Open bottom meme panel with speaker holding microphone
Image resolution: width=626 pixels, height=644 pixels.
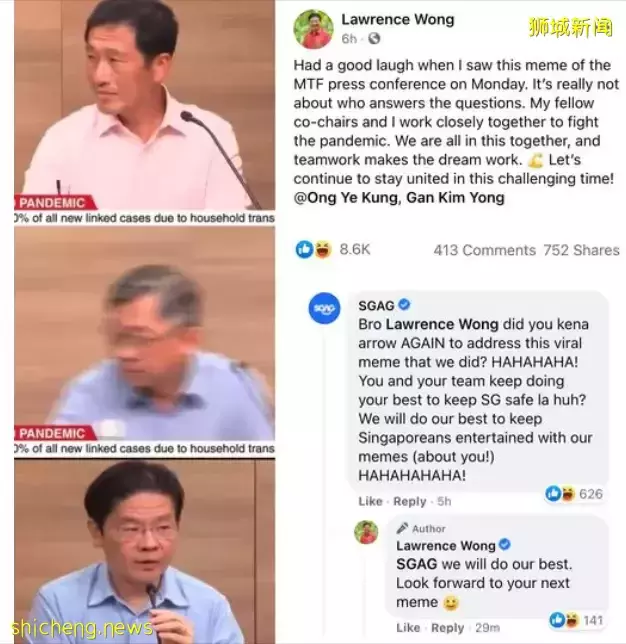[x=145, y=551]
